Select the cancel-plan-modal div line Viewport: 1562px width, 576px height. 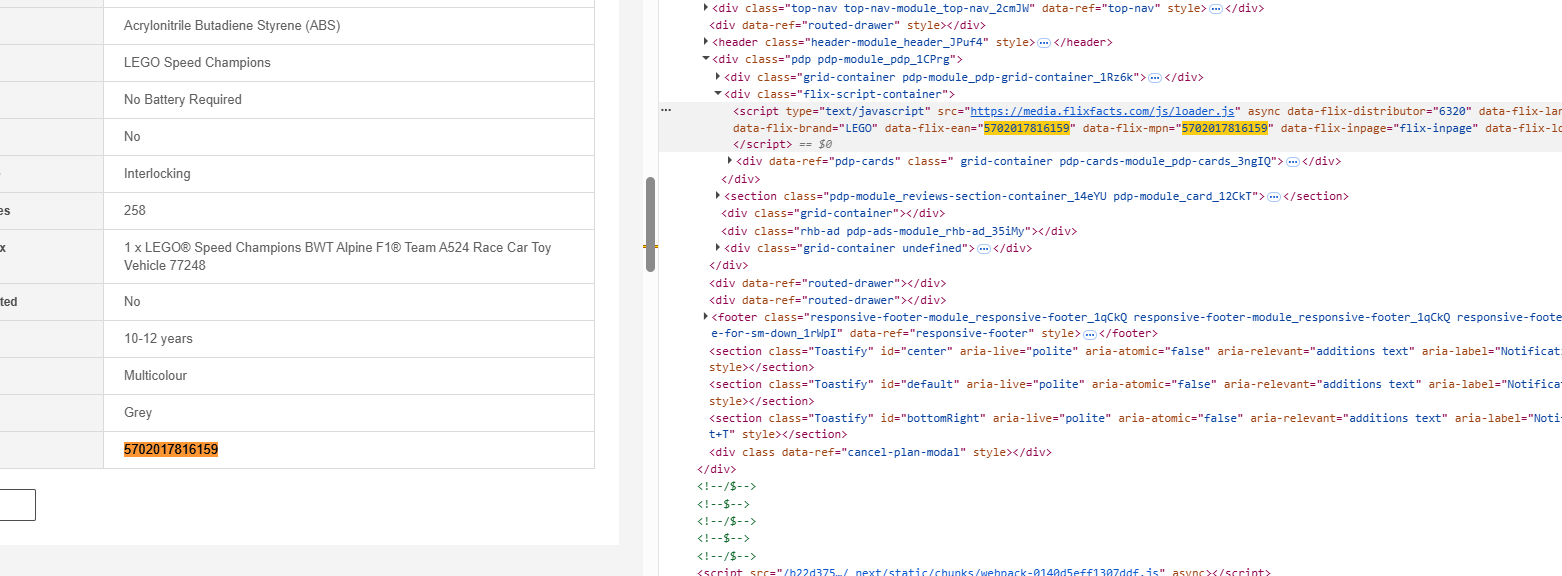[x=880, y=453]
